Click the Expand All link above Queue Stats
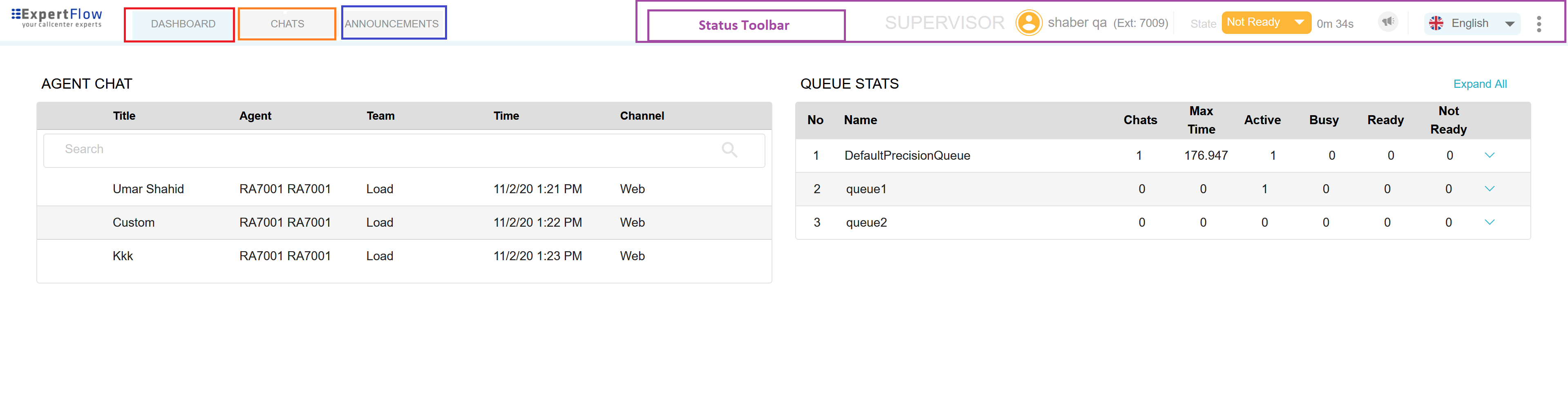This screenshot has width=1568, height=406. tap(1481, 84)
